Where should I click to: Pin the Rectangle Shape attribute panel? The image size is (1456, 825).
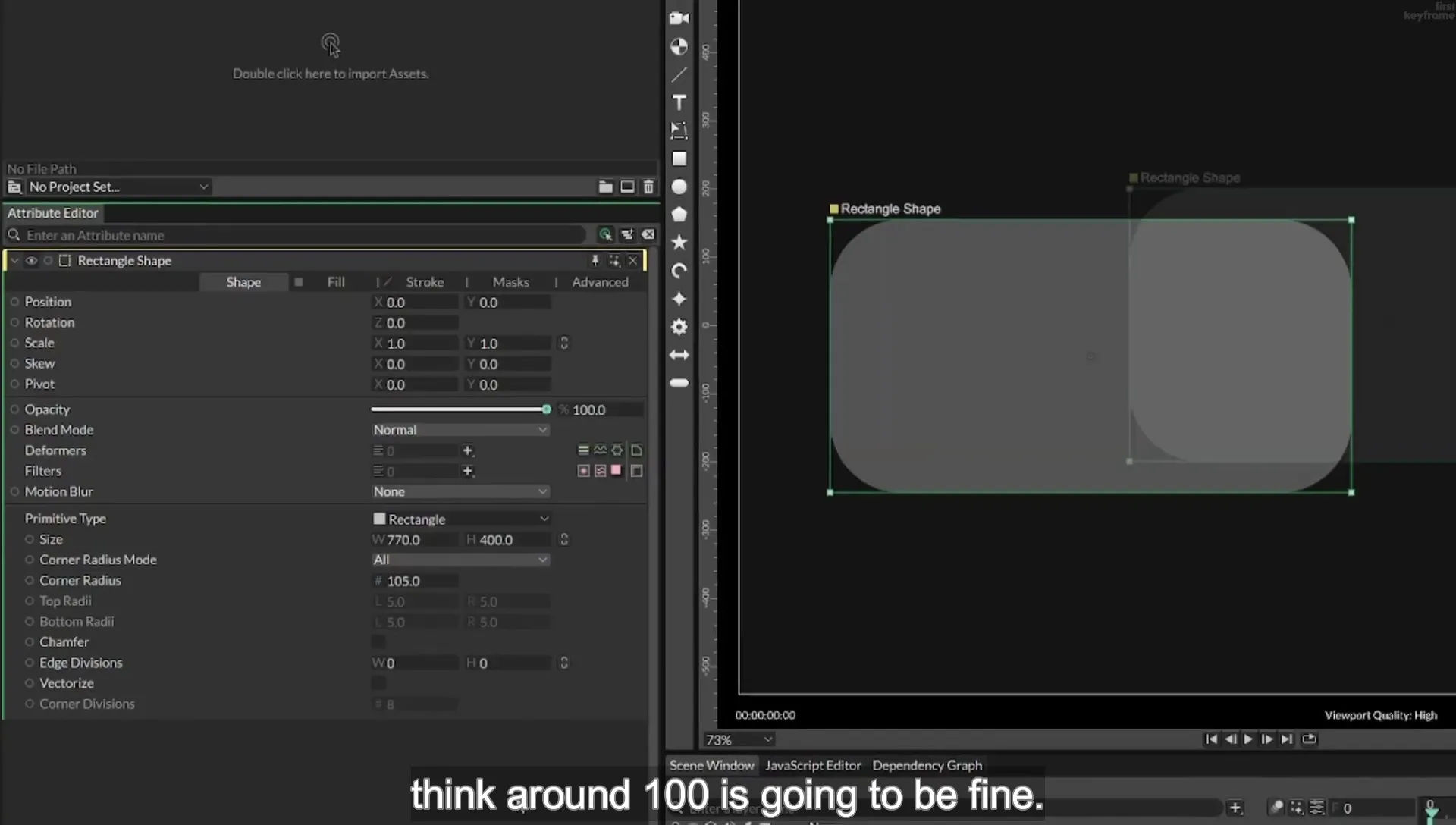pyautogui.click(x=595, y=261)
